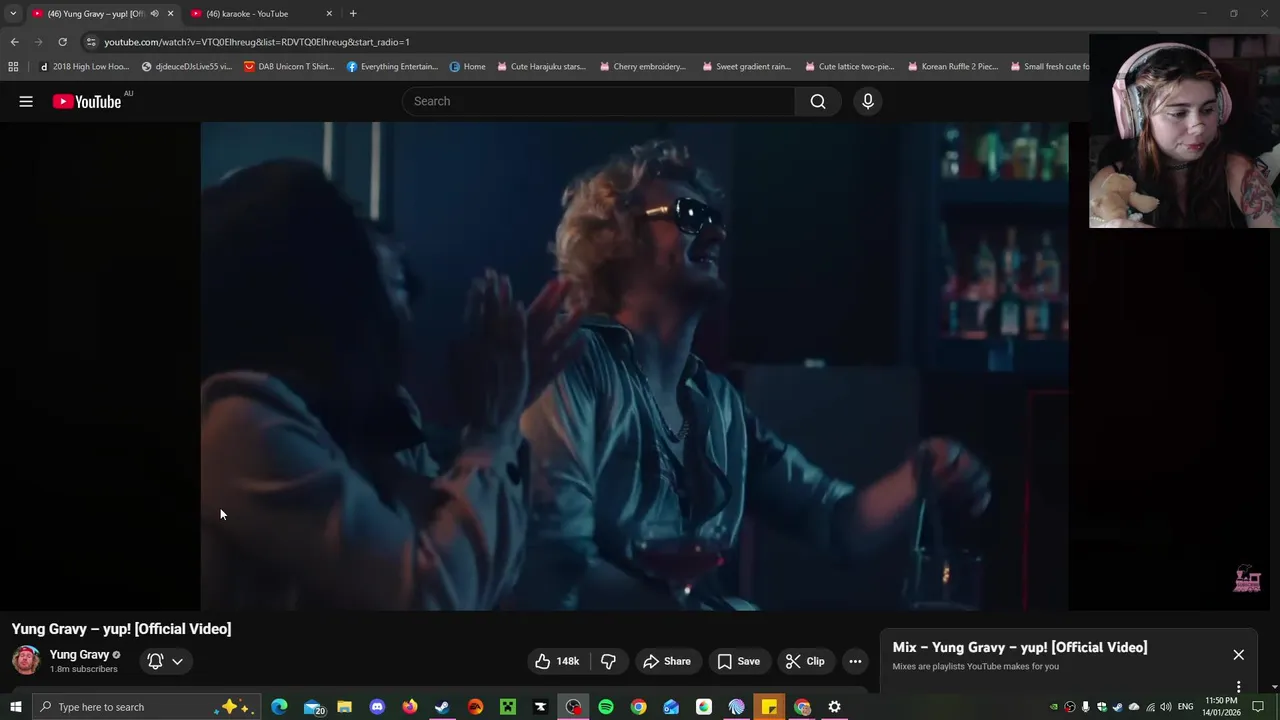
Task: Click the Mix – Yung Gravy playlist title
Action: point(1020,647)
